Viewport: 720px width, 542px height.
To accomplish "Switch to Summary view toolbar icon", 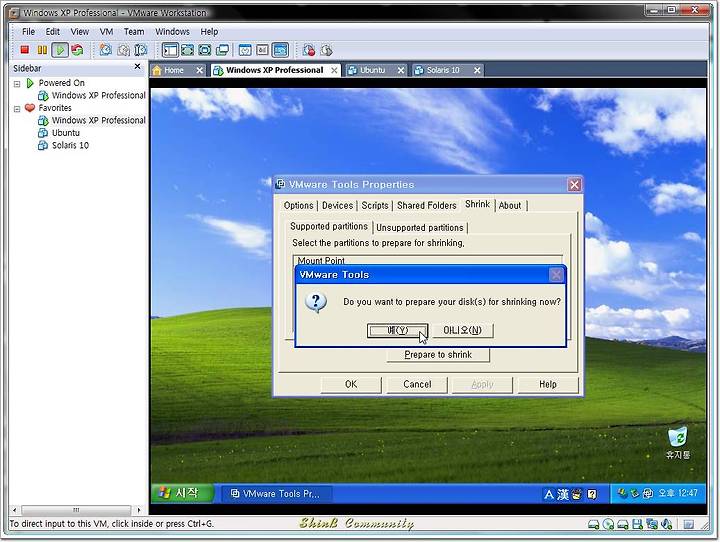I will 245,50.
